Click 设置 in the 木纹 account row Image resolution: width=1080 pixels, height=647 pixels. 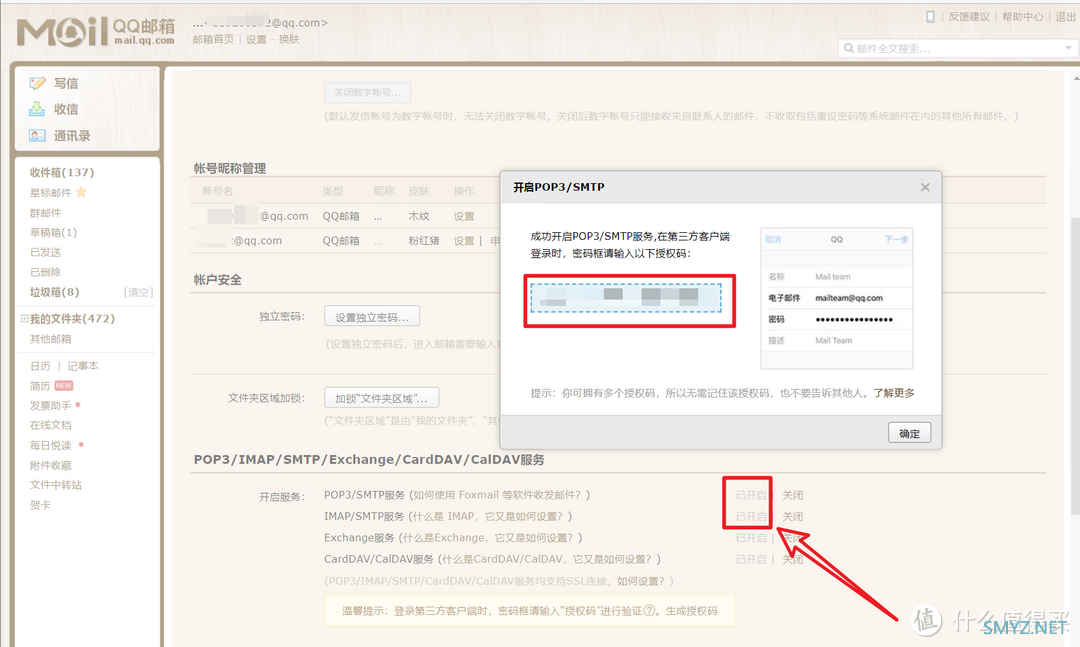pyautogui.click(x=464, y=216)
